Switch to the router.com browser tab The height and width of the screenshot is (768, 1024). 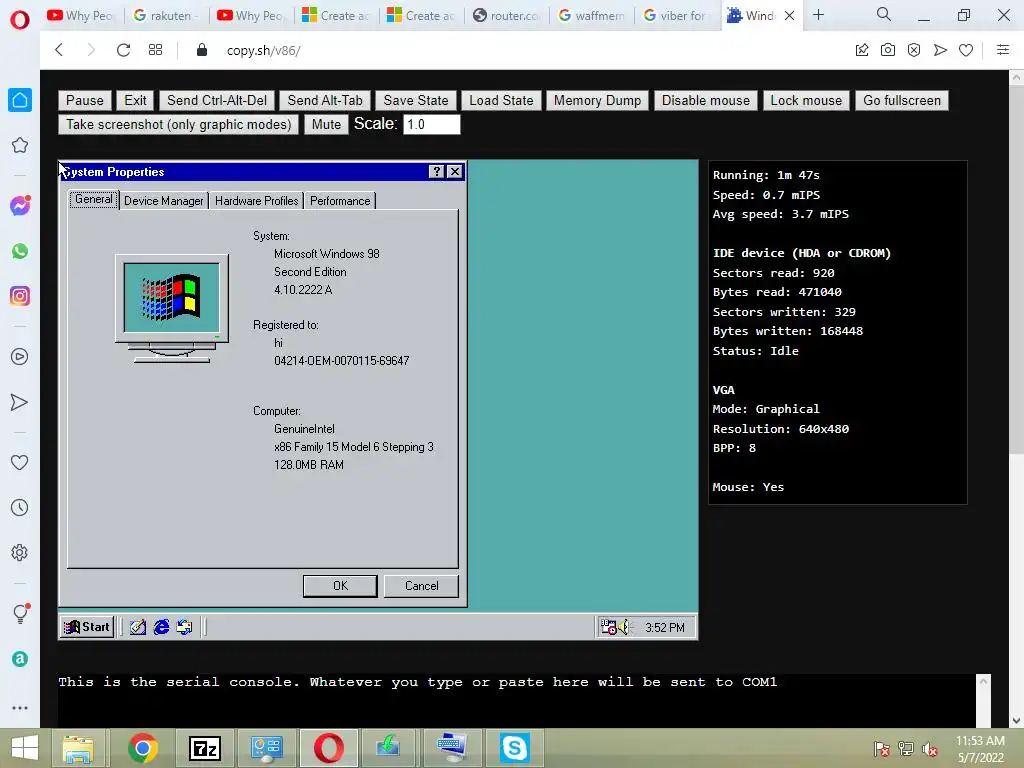[507, 15]
